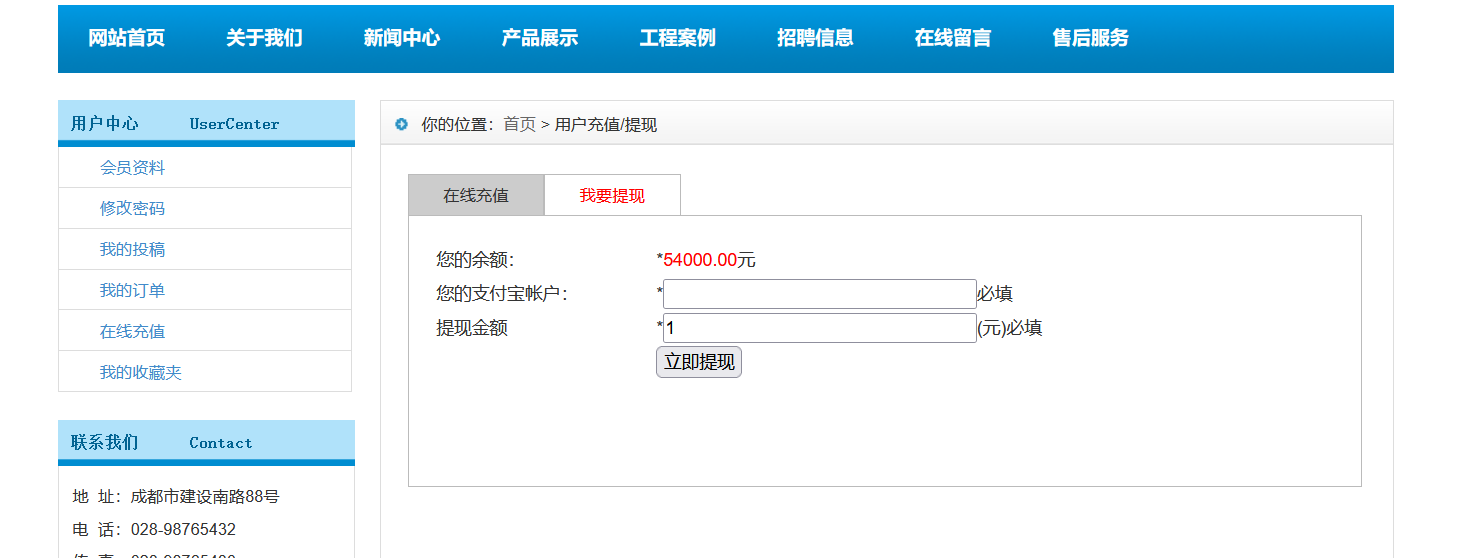Open 新闻中心 in navigation bar
Image resolution: width=1479 pixels, height=558 pixels.
(402, 38)
